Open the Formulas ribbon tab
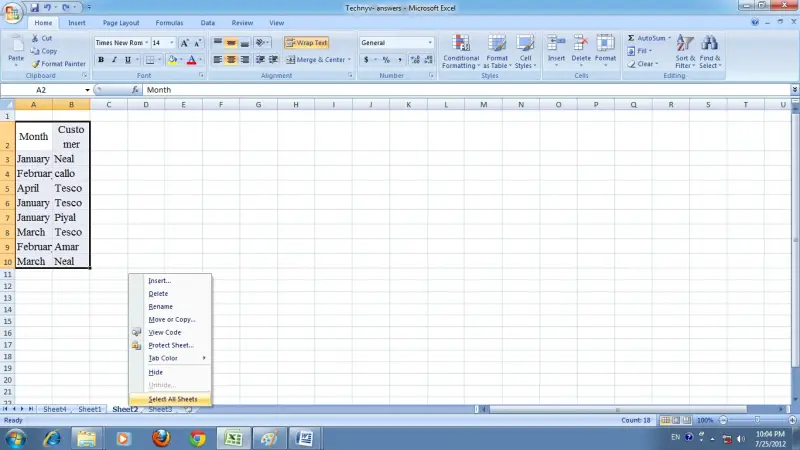The image size is (800, 450). [x=169, y=23]
